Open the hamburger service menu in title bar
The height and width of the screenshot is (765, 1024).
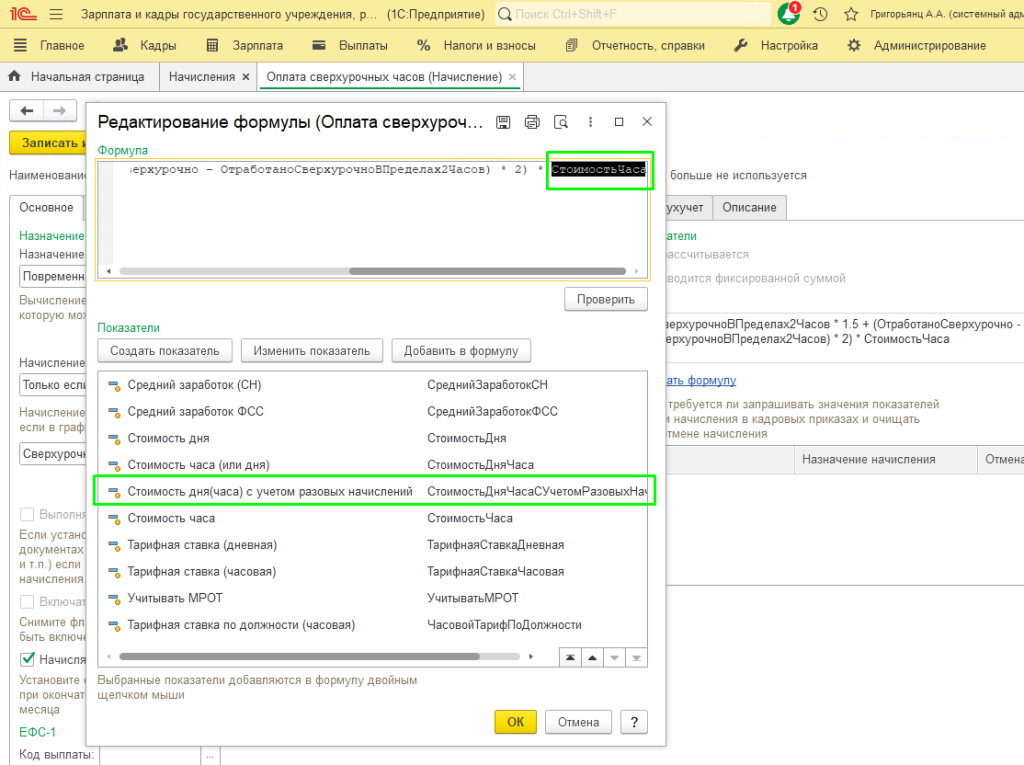(x=56, y=14)
